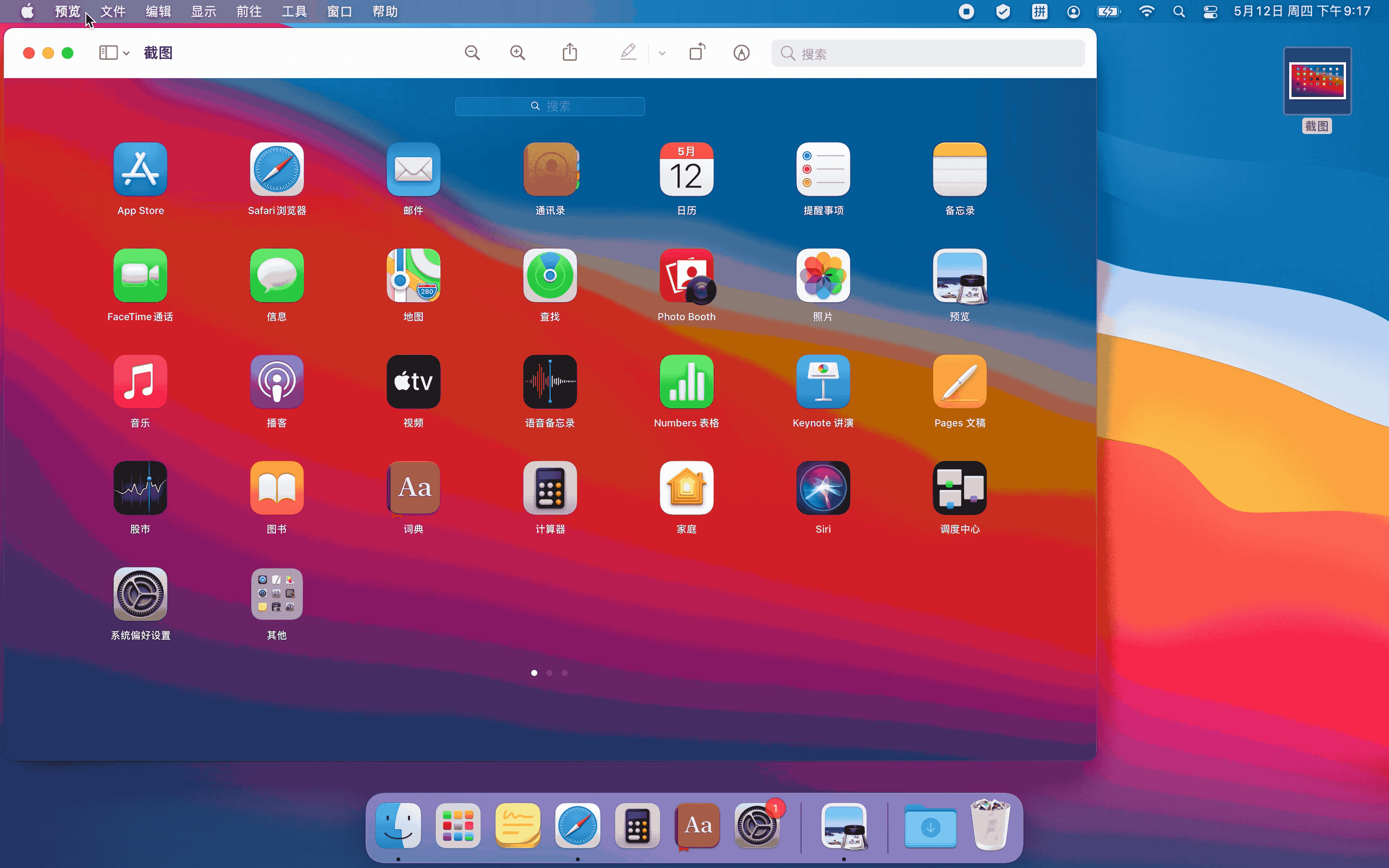This screenshot has width=1389, height=868.
Task: Click the FaceTime 通话 icon in the image
Action: click(x=140, y=275)
